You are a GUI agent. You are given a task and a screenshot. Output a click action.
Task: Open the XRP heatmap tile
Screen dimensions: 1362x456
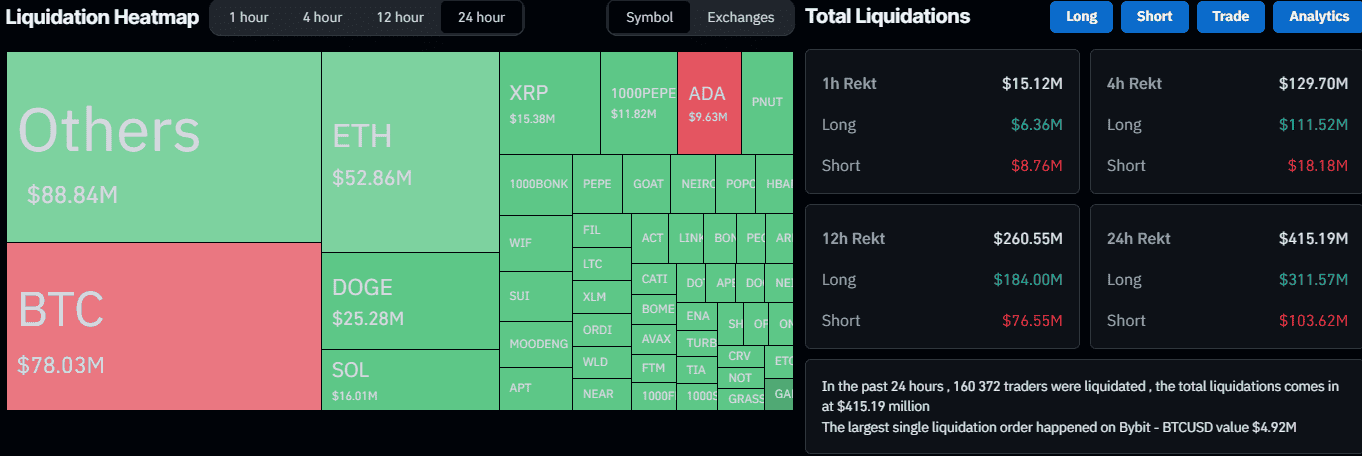[549, 103]
